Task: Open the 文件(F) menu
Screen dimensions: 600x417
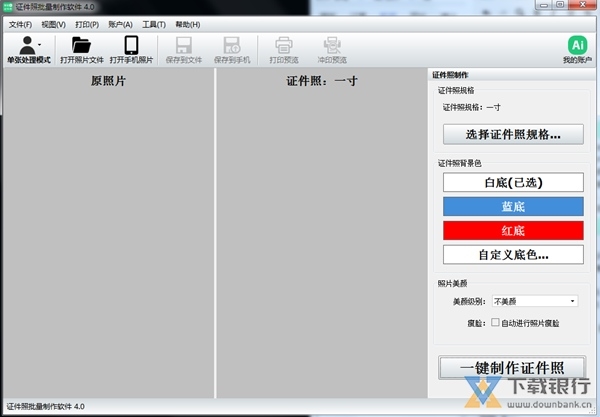Action: tap(20, 25)
